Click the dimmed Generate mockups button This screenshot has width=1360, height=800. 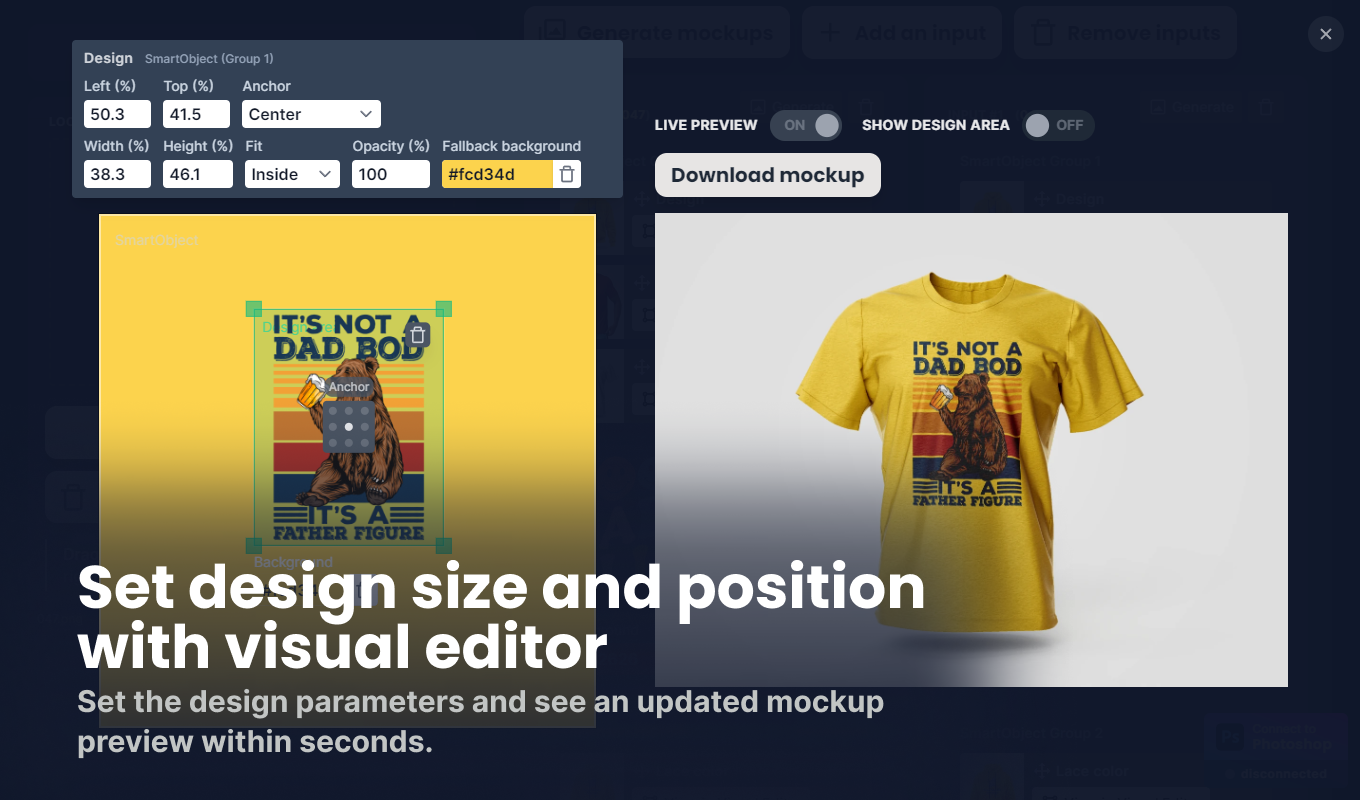click(657, 33)
